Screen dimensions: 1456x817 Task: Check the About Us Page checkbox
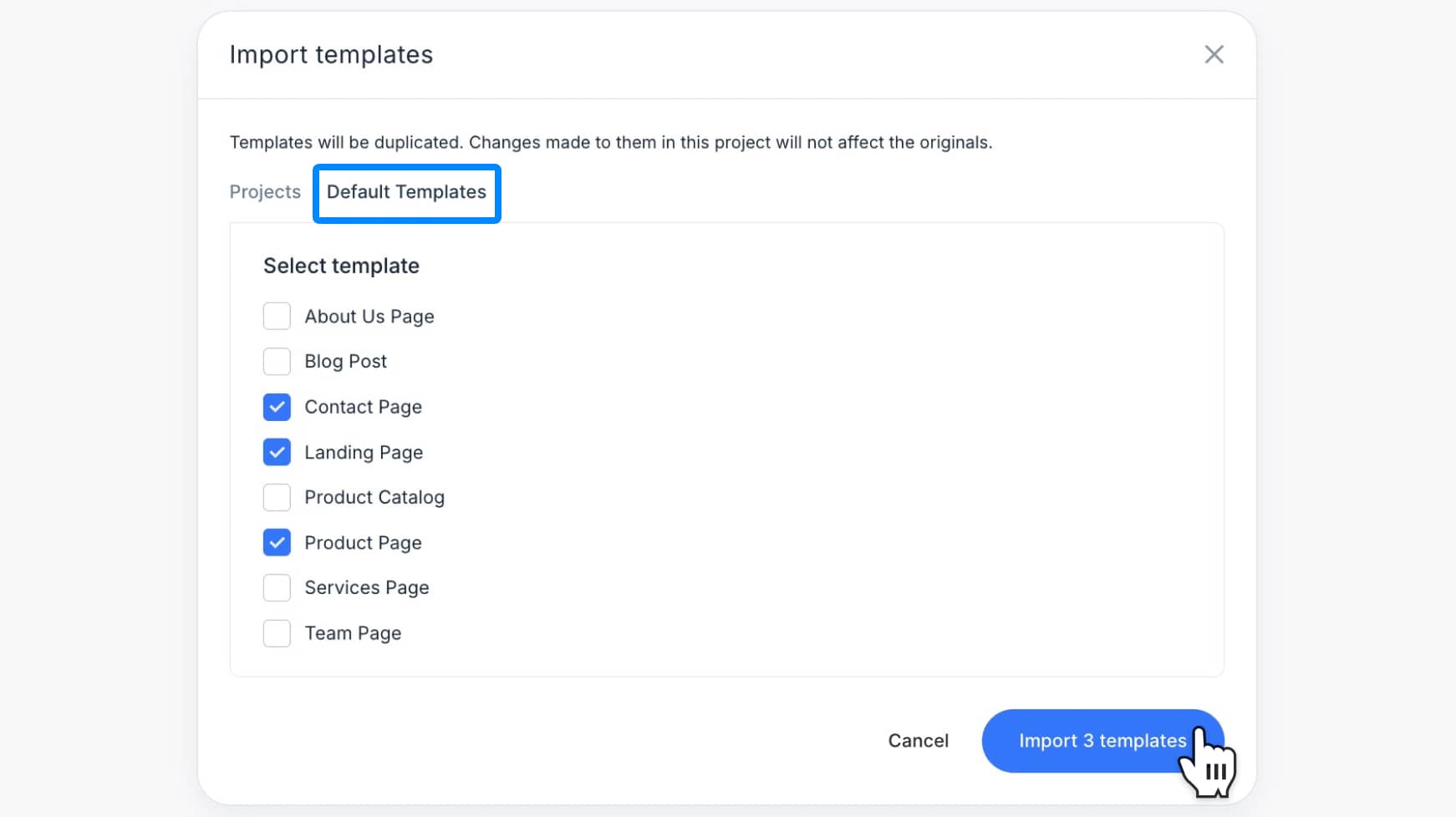[x=277, y=317]
